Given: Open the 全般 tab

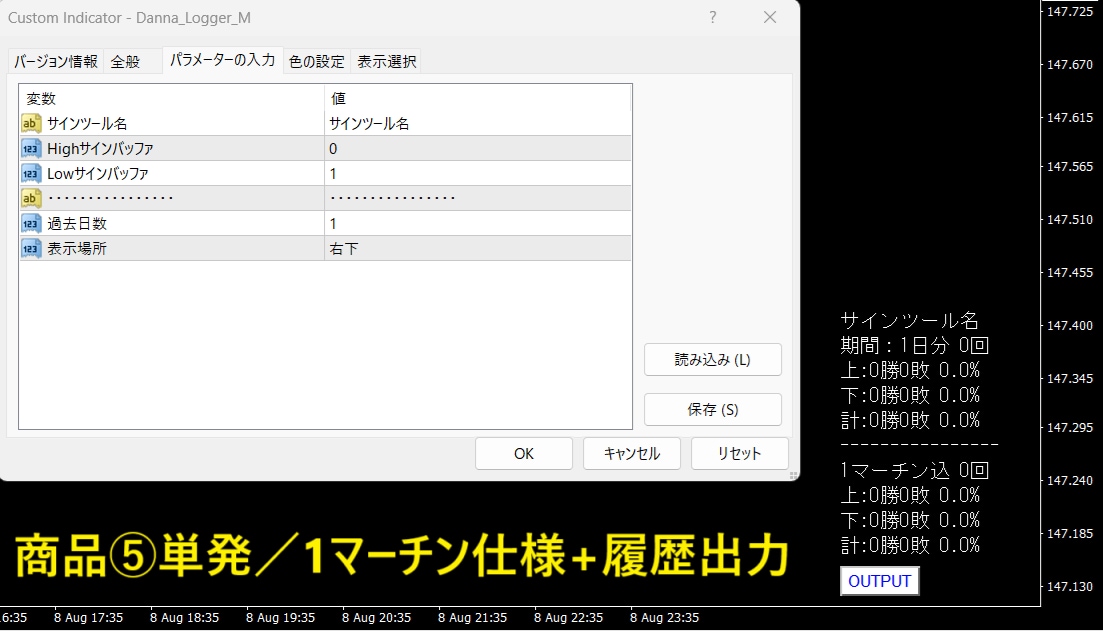Looking at the screenshot, I should [x=125, y=62].
